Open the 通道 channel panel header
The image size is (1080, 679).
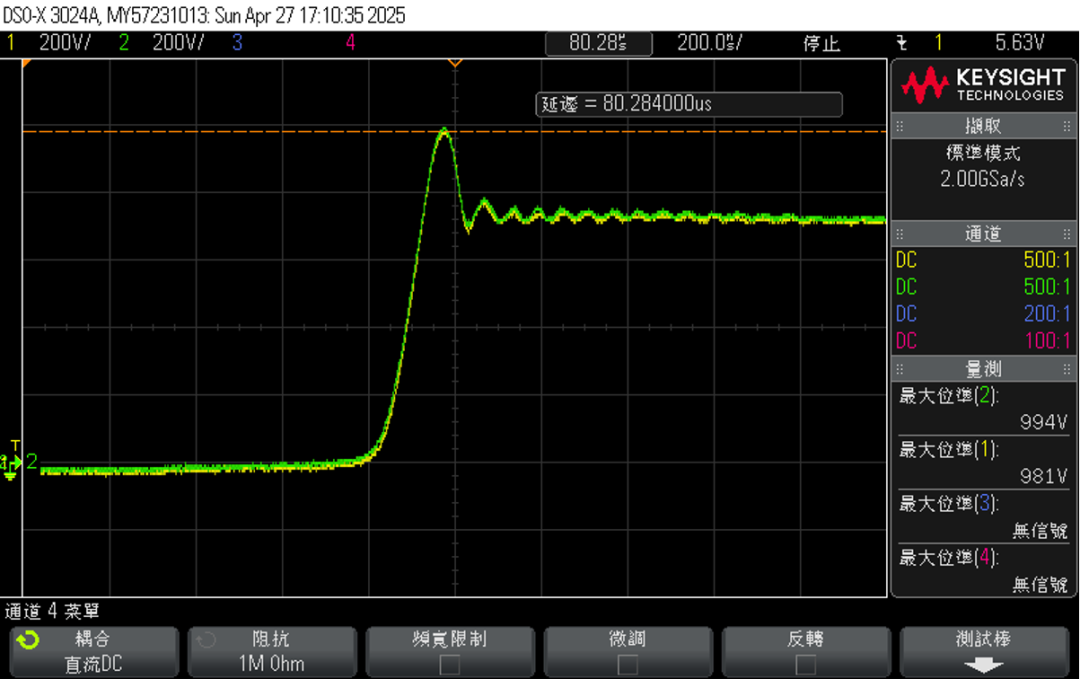[x=982, y=234]
